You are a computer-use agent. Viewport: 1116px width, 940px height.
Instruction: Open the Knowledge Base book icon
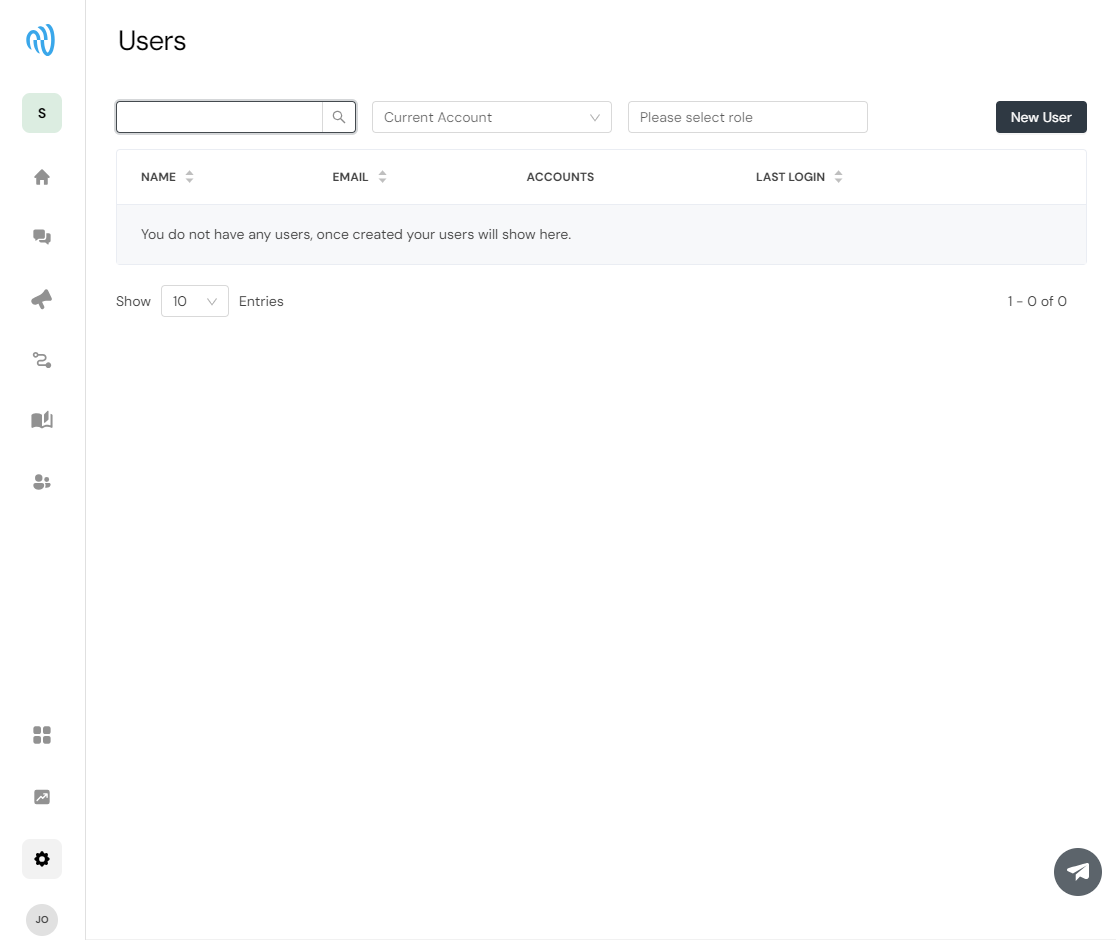point(42,420)
